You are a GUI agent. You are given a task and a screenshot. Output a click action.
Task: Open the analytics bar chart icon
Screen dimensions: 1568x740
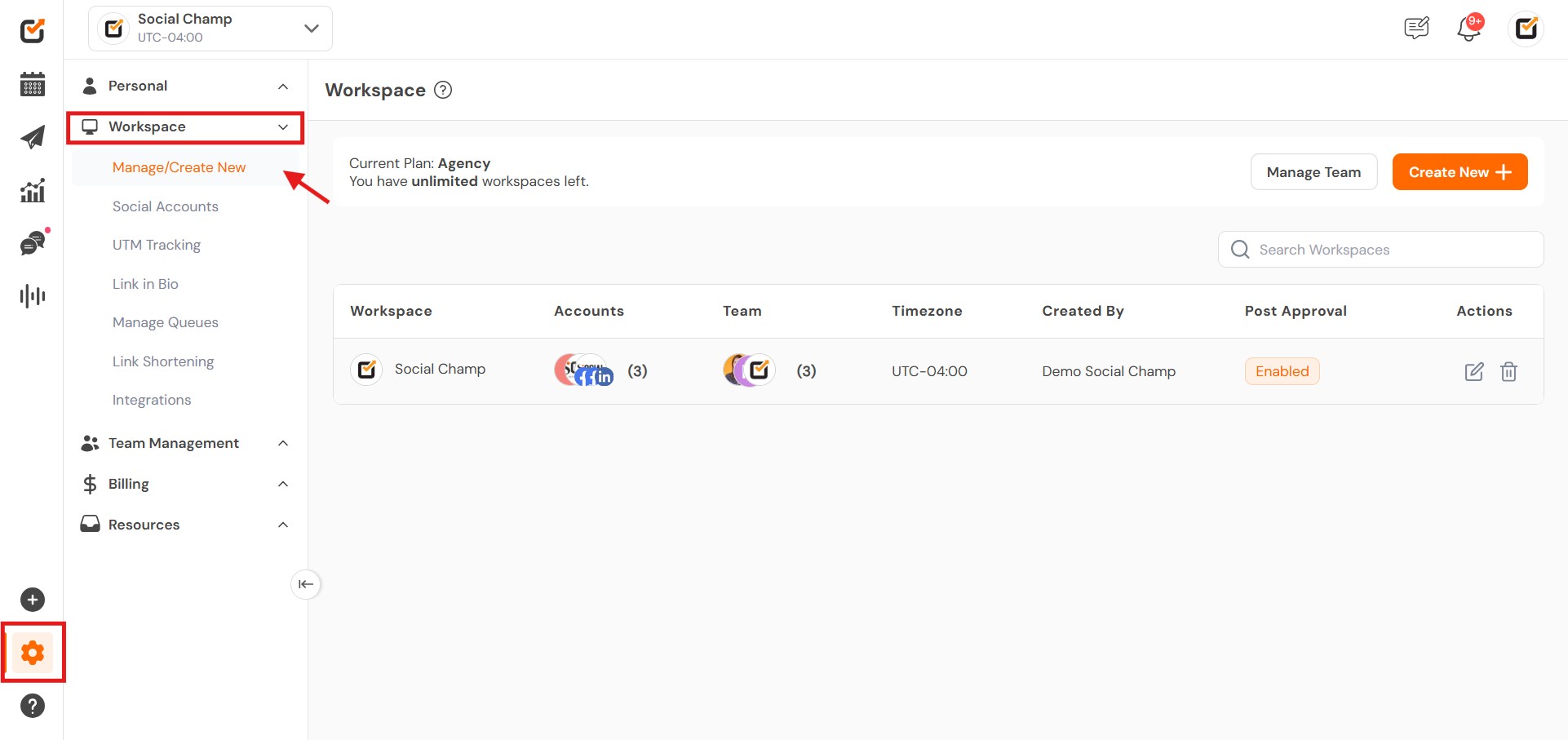[x=33, y=191]
